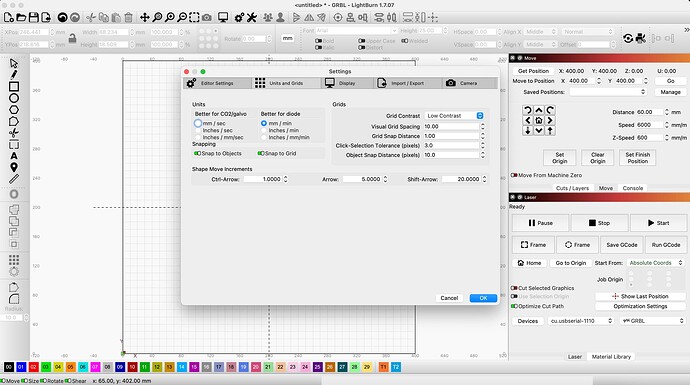Select mm / min units radio
Viewport: 690px width, 385px height.
coord(264,123)
